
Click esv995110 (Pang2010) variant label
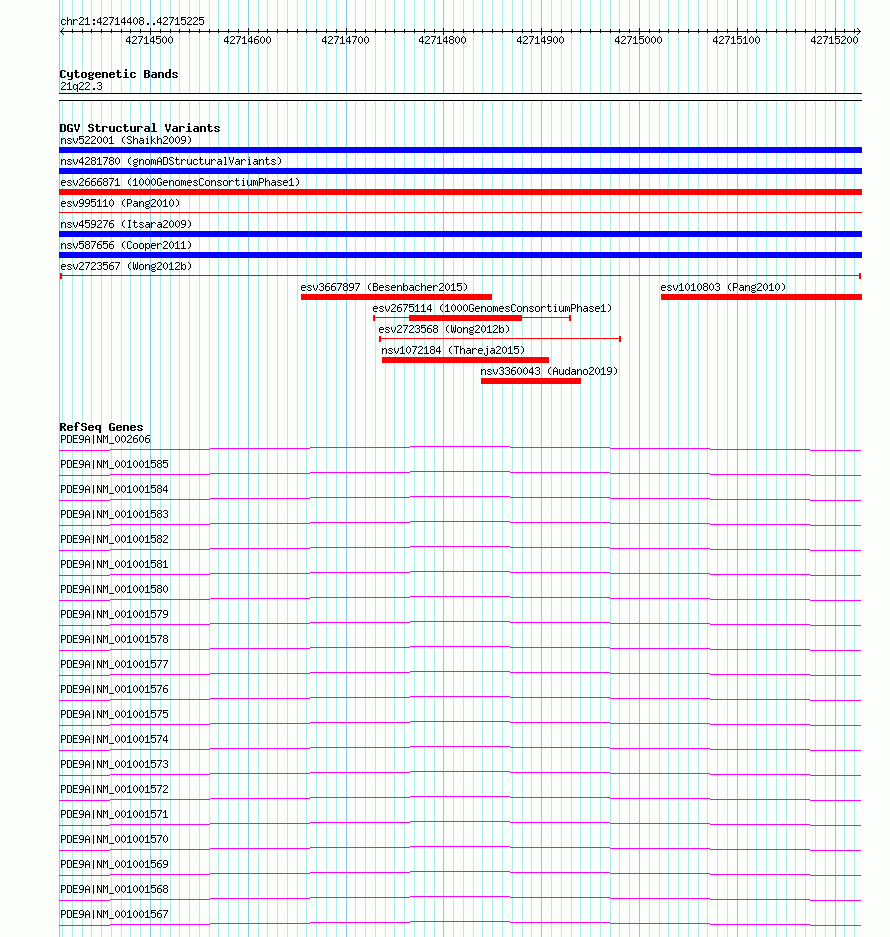tap(120, 203)
